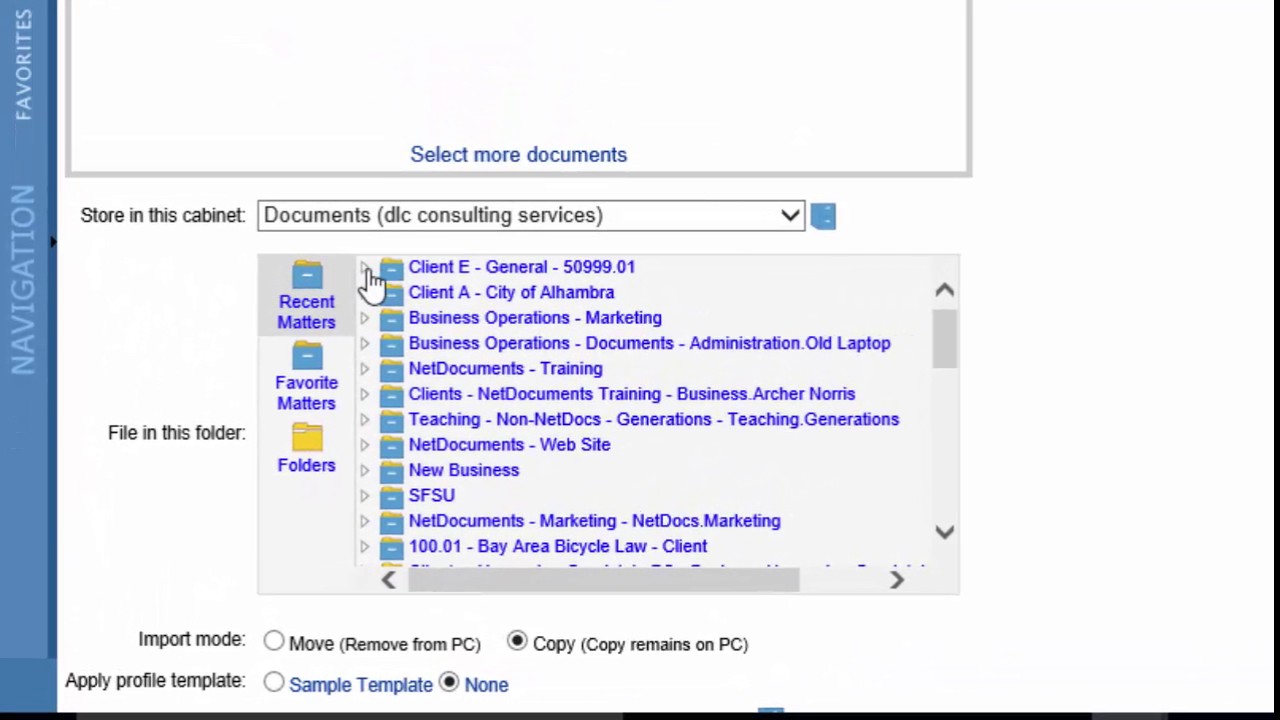
Task: Click folder icon of Teaching - Non-NetDocs
Action: 391,420
